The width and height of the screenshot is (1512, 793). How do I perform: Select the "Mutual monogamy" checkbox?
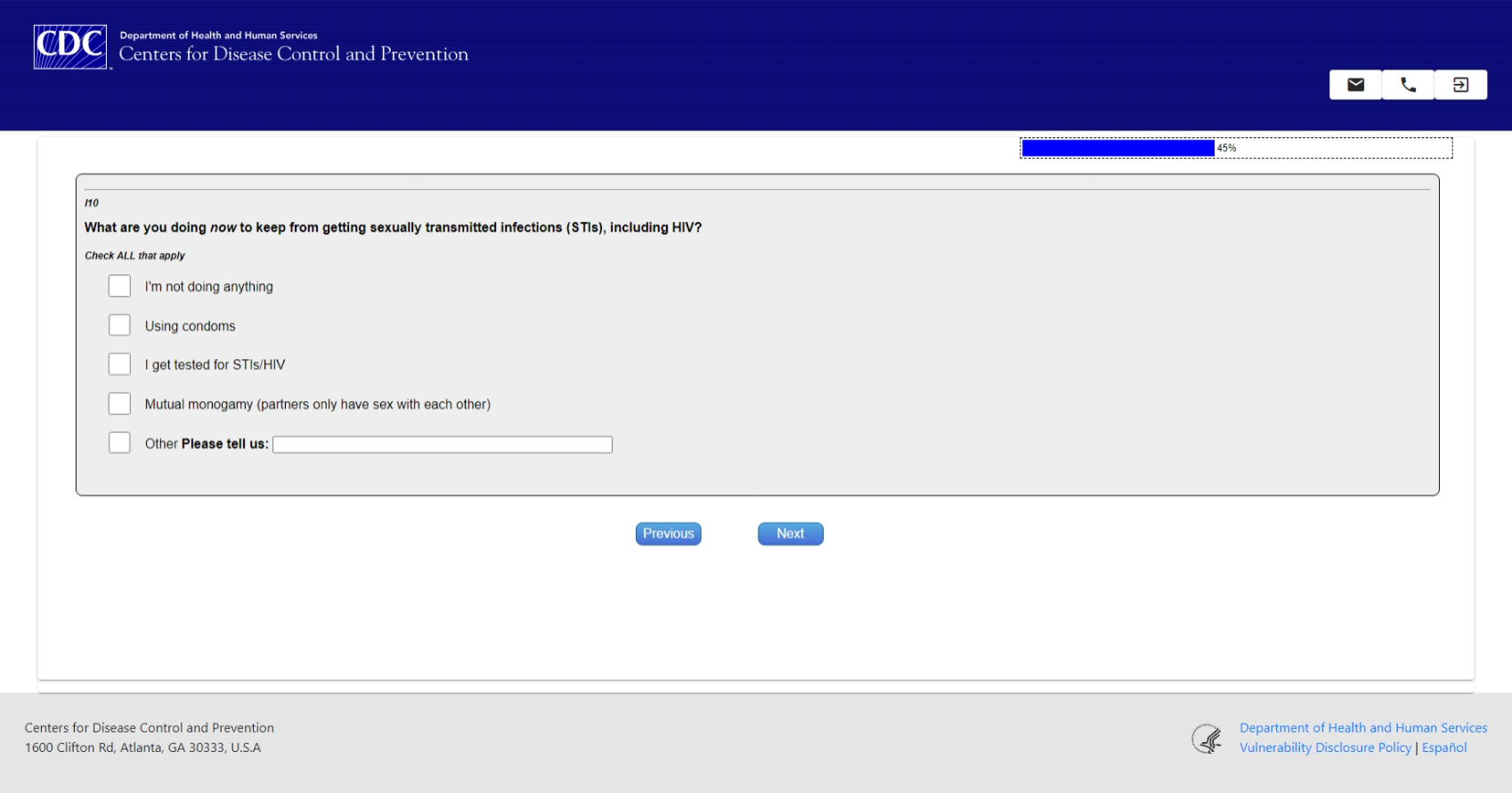[119, 404]
